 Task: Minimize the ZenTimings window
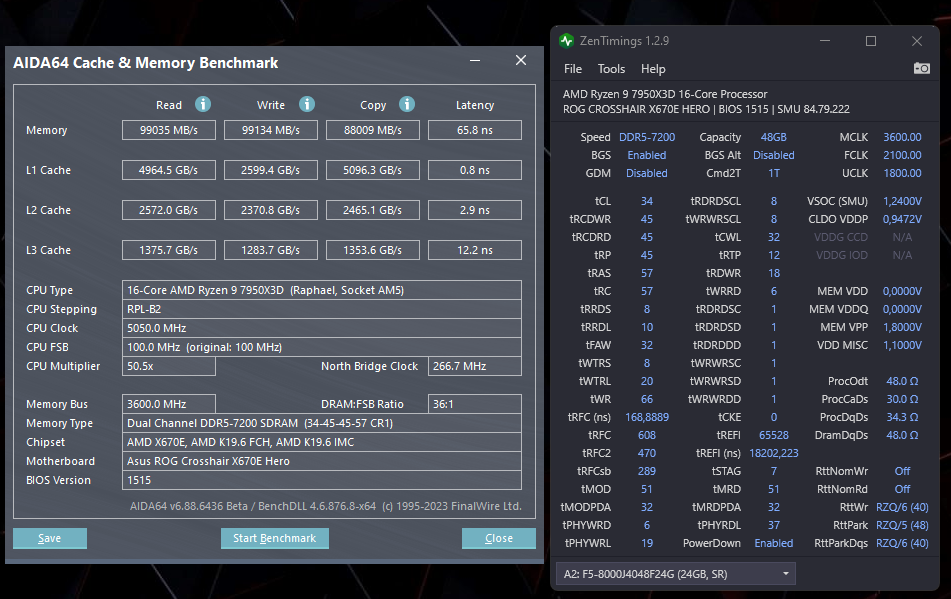[825, 41]
